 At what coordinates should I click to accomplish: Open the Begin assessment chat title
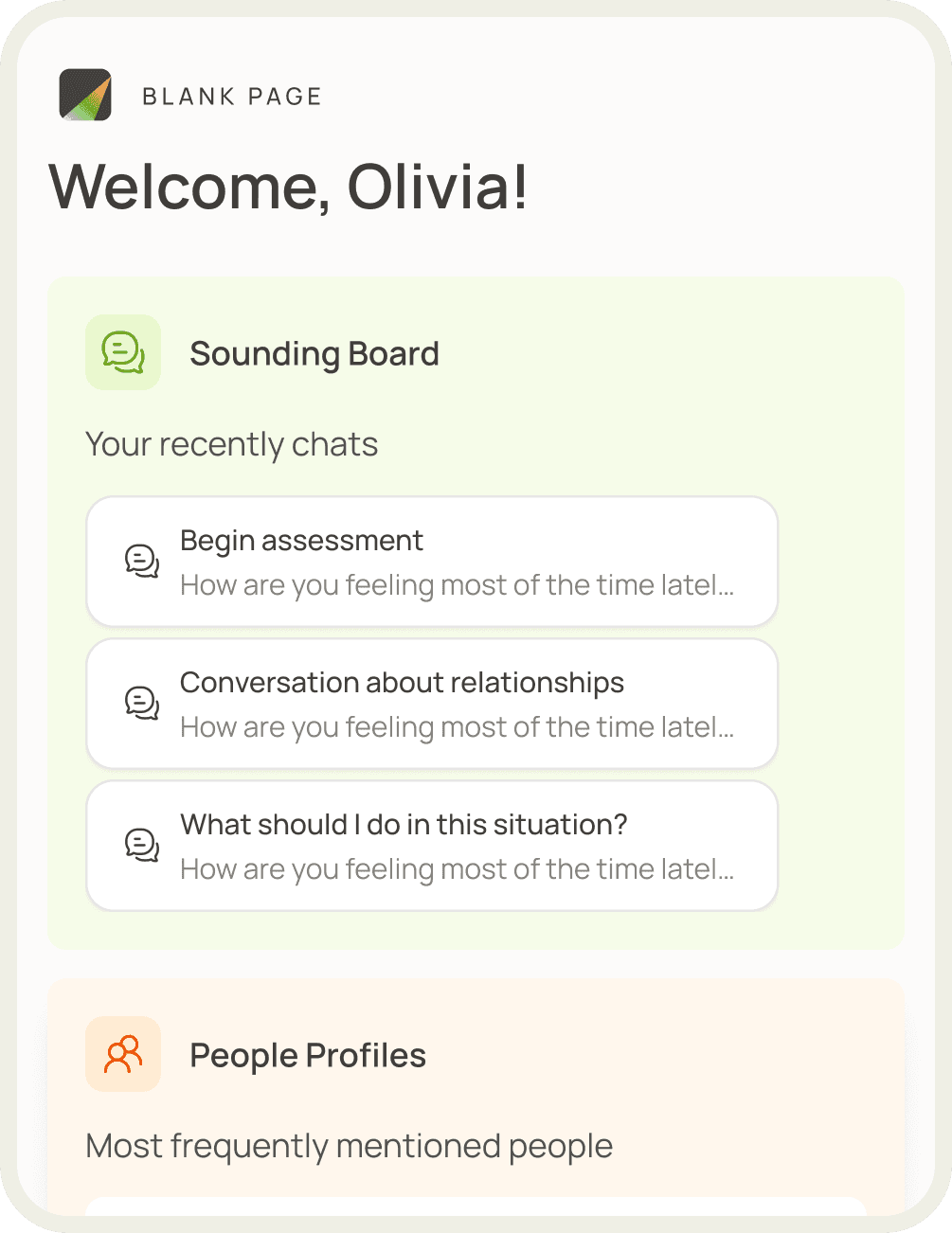click(x=301, y=541)
